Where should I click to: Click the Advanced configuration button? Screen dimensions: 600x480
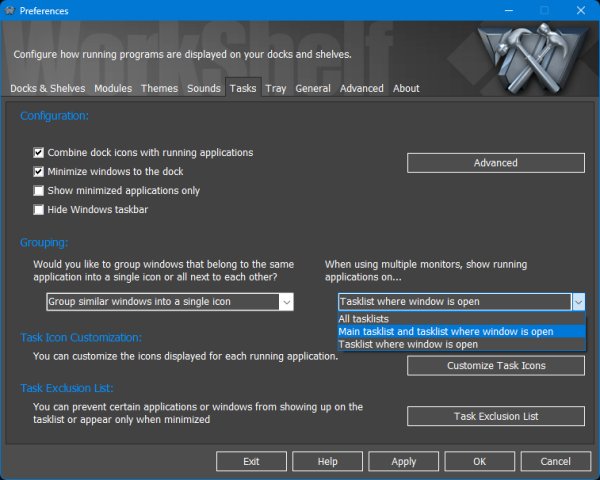(x=495, y=163)
